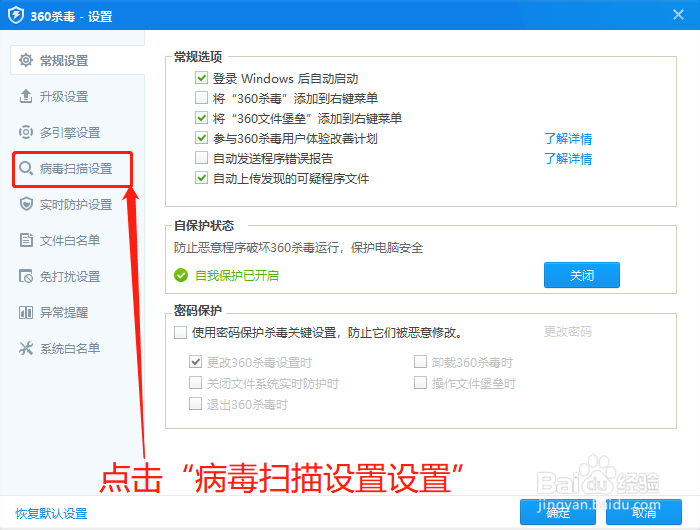Enable password protection for key settings checkbox
Screen dimensions: 700x530
click(x=180, y=332)
